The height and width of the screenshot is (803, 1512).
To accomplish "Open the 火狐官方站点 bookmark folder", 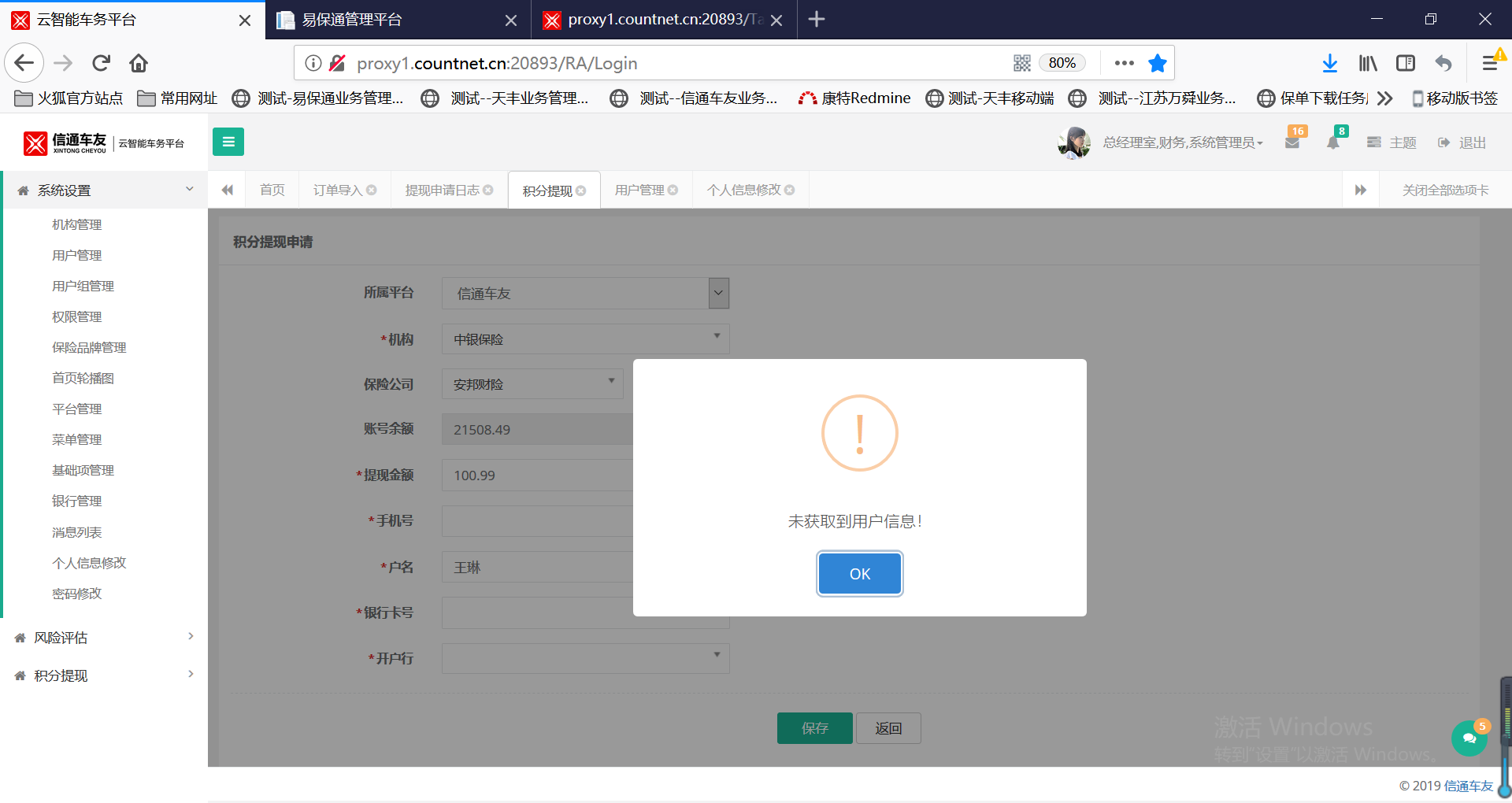I will click(69, 98).
